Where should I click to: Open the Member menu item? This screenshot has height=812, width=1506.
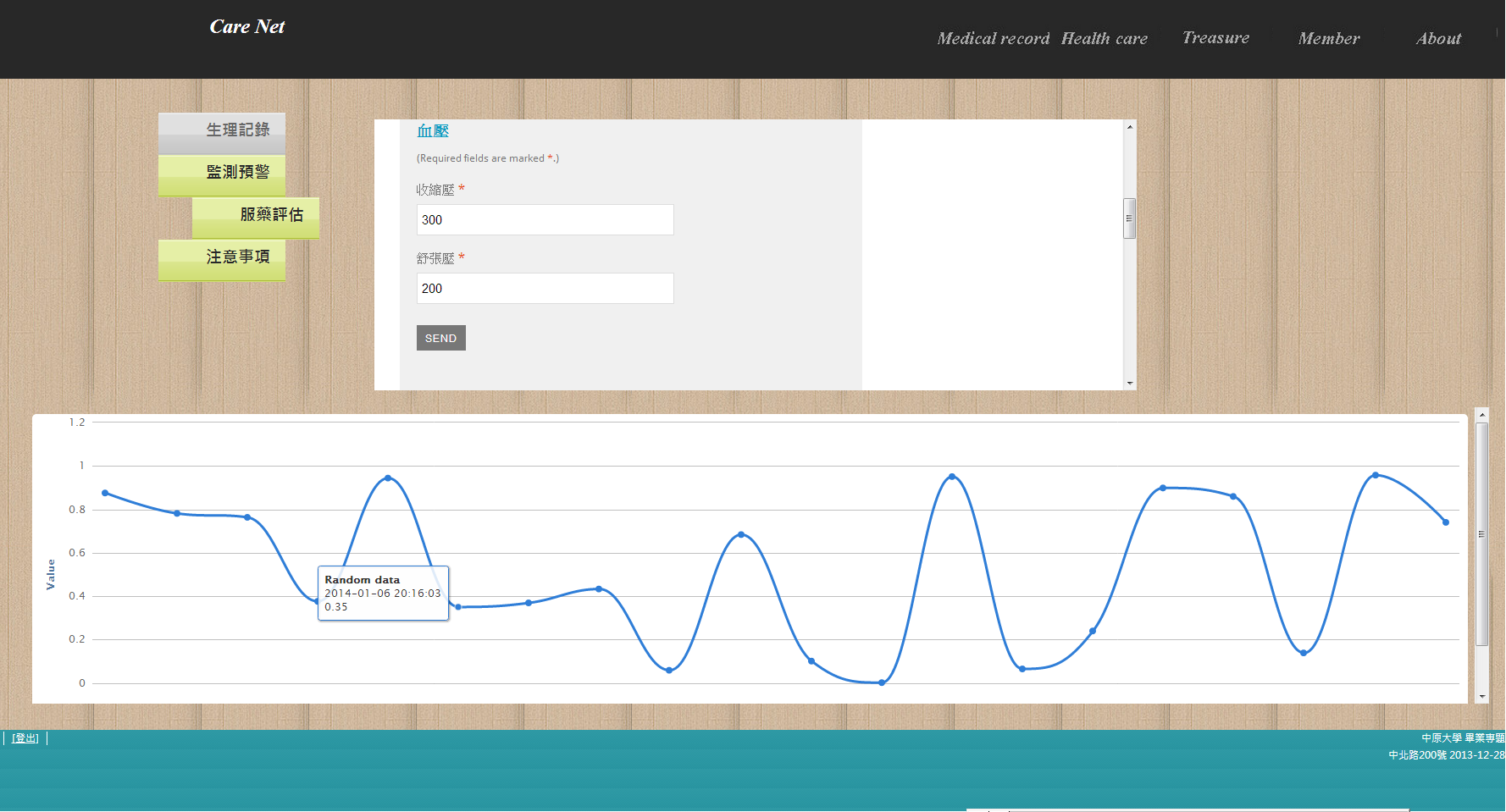tap(1328, 39)
